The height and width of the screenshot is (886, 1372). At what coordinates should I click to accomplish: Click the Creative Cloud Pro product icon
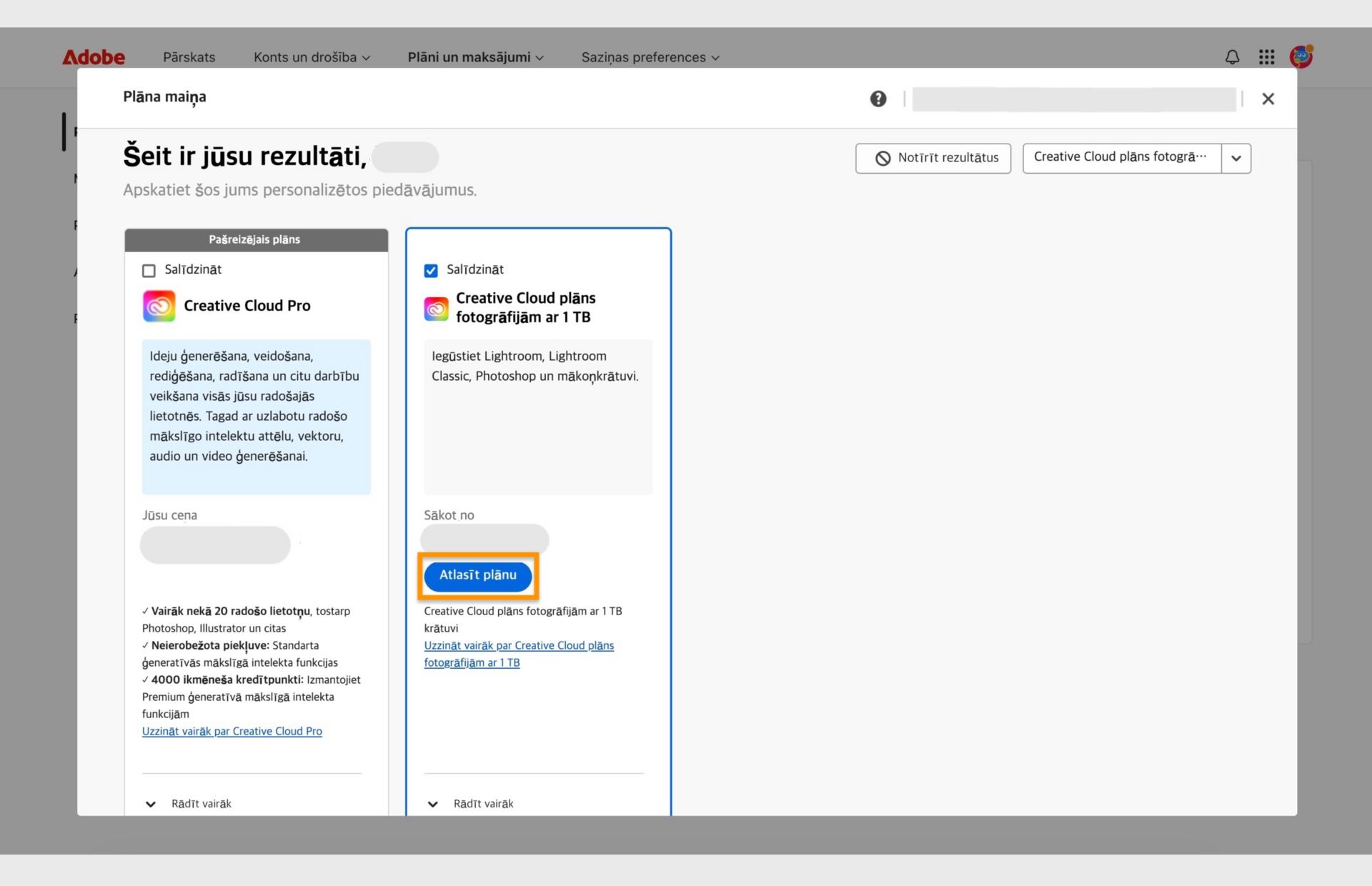click(159, 306)
